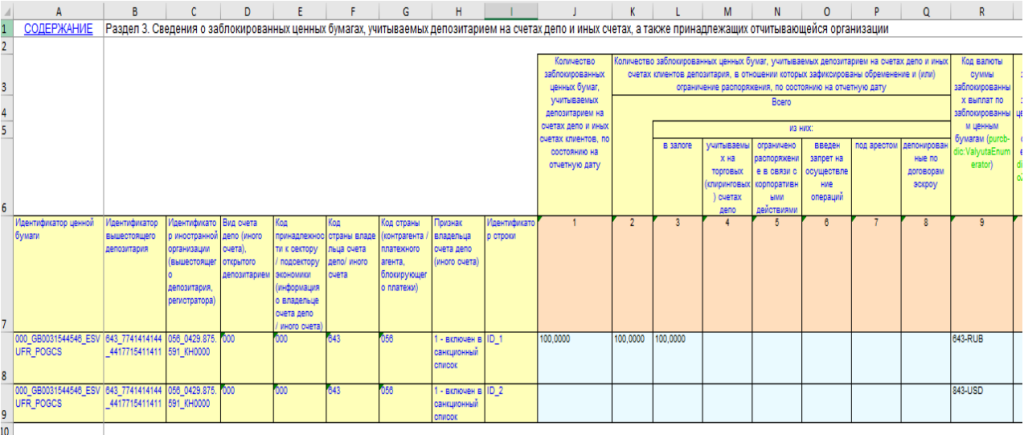Click the 100,0000 value in column J

[574, 340]
